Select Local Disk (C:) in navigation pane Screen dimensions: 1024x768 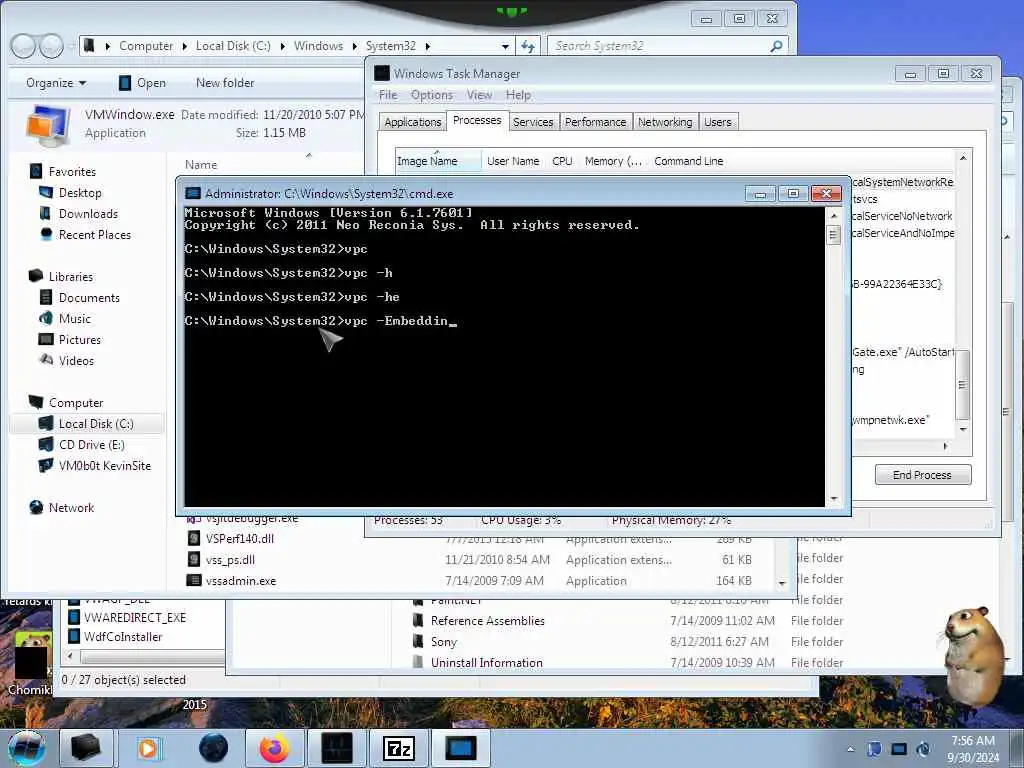[87, 423]
